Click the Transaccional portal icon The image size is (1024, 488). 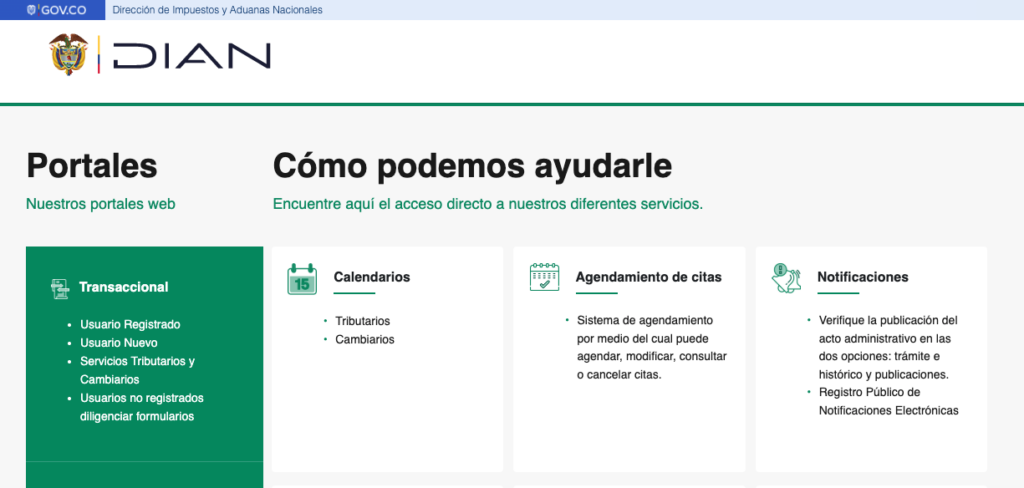pyautogui.click(x=59, y=288)
